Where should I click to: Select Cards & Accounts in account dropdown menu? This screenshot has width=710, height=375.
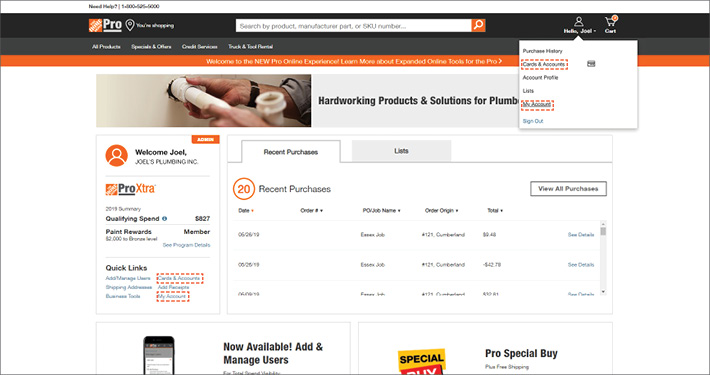544,64
